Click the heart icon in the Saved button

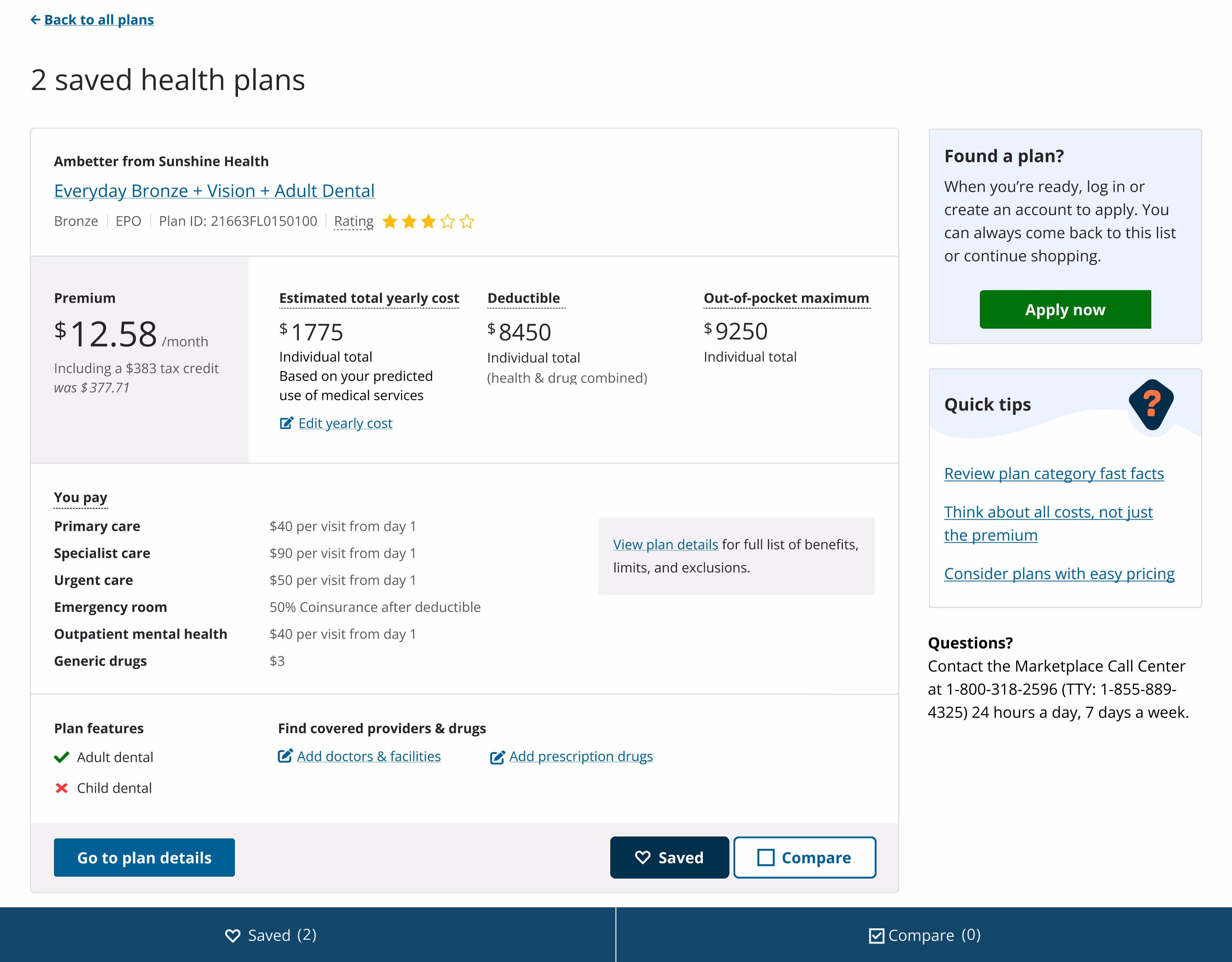[643, 858]
